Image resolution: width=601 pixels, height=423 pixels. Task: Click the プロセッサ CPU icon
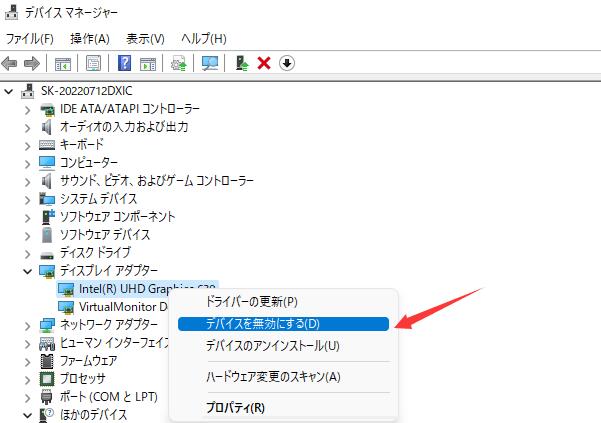coord(47,379)
